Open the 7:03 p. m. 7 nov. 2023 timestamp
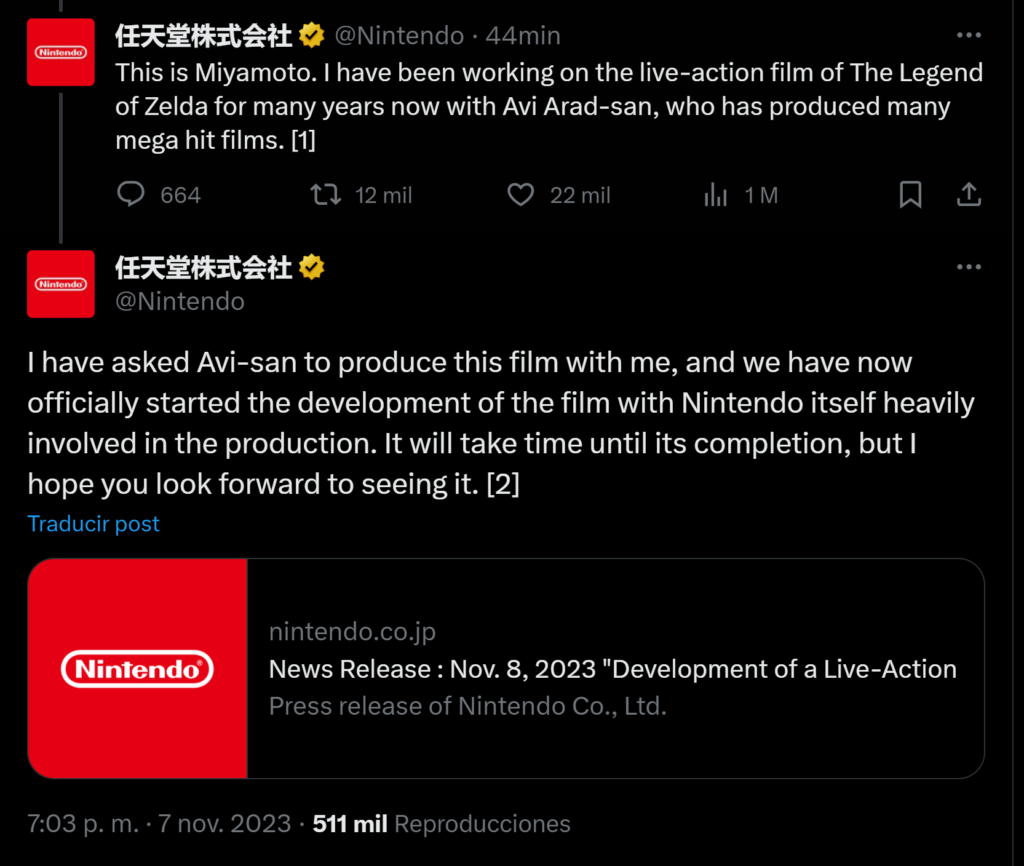Screen dimensions: 1024x866 coord(159,824)
